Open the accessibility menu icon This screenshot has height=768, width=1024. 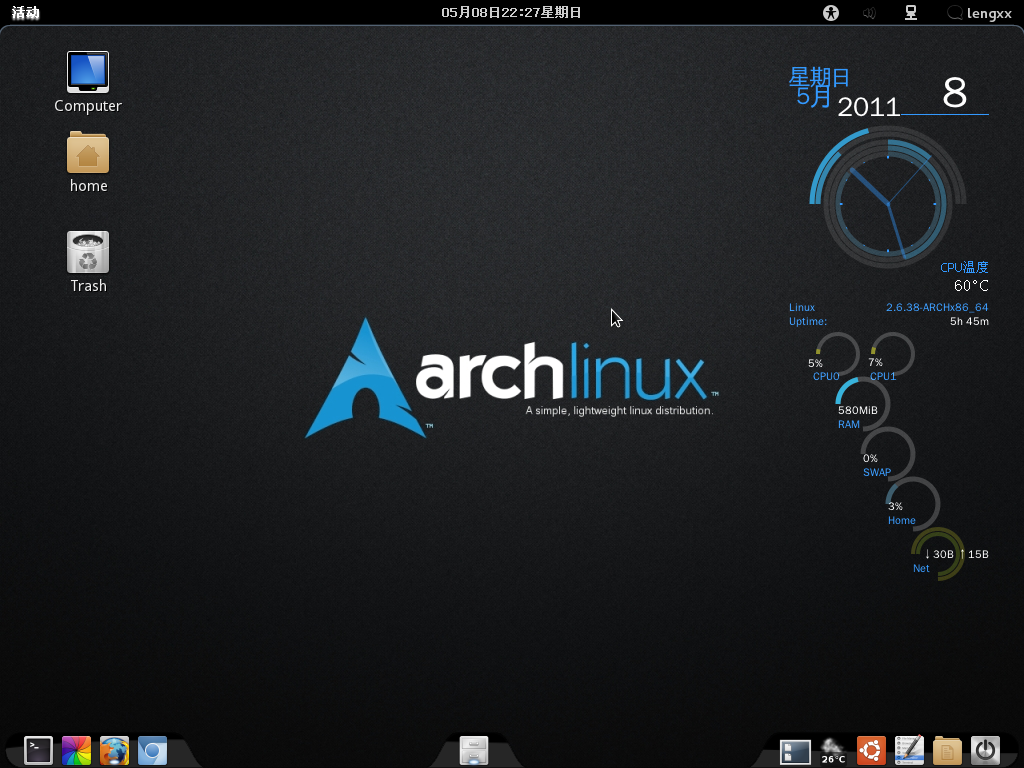click(831, 12)
